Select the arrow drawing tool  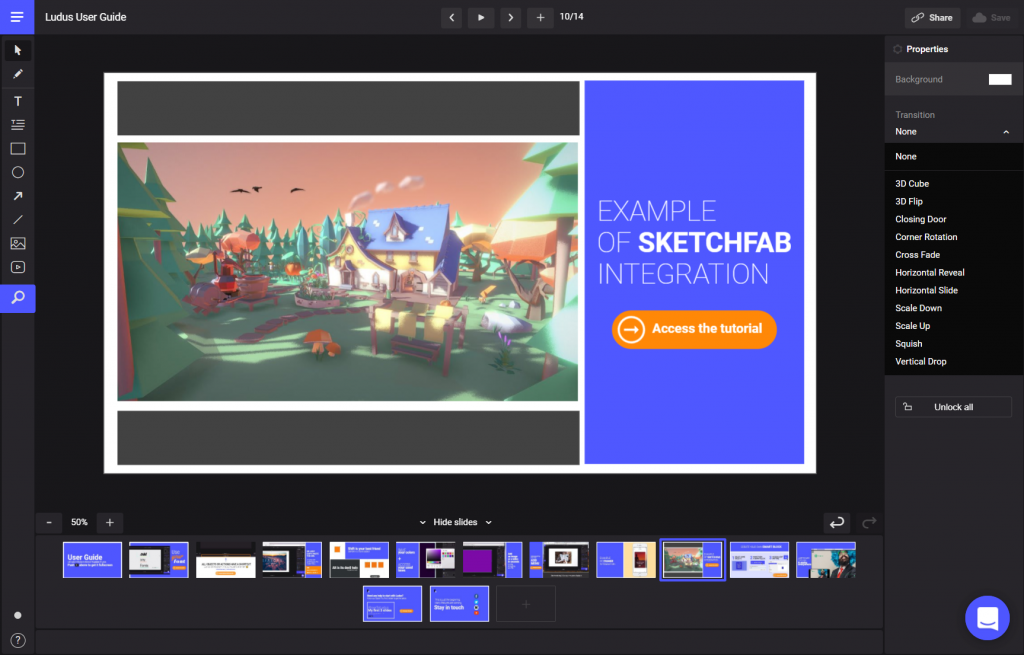(x=17, y=196)
